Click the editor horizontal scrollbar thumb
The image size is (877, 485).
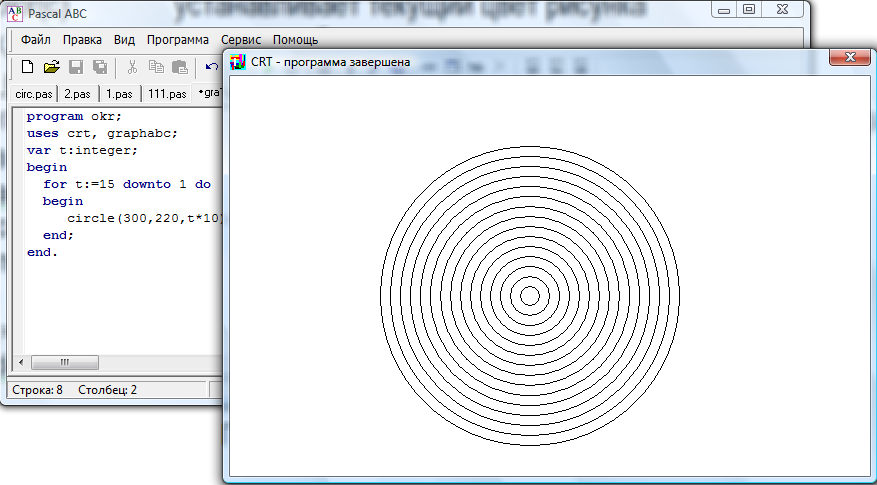click(x=65, y=362)
